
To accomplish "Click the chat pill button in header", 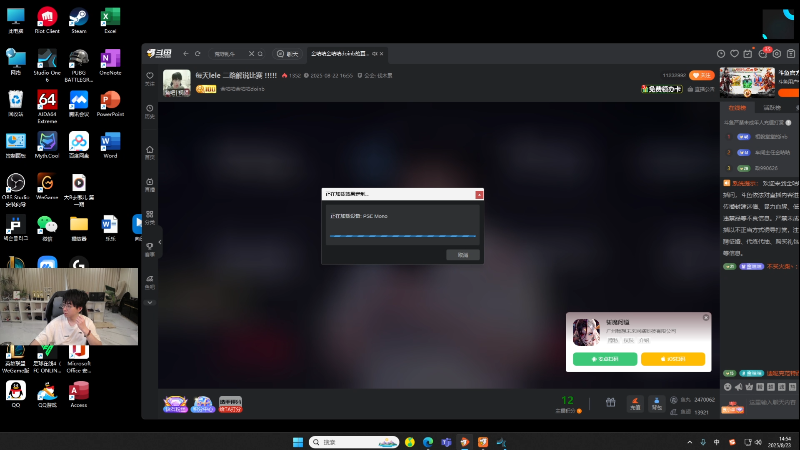I will [x=287, y=54].
